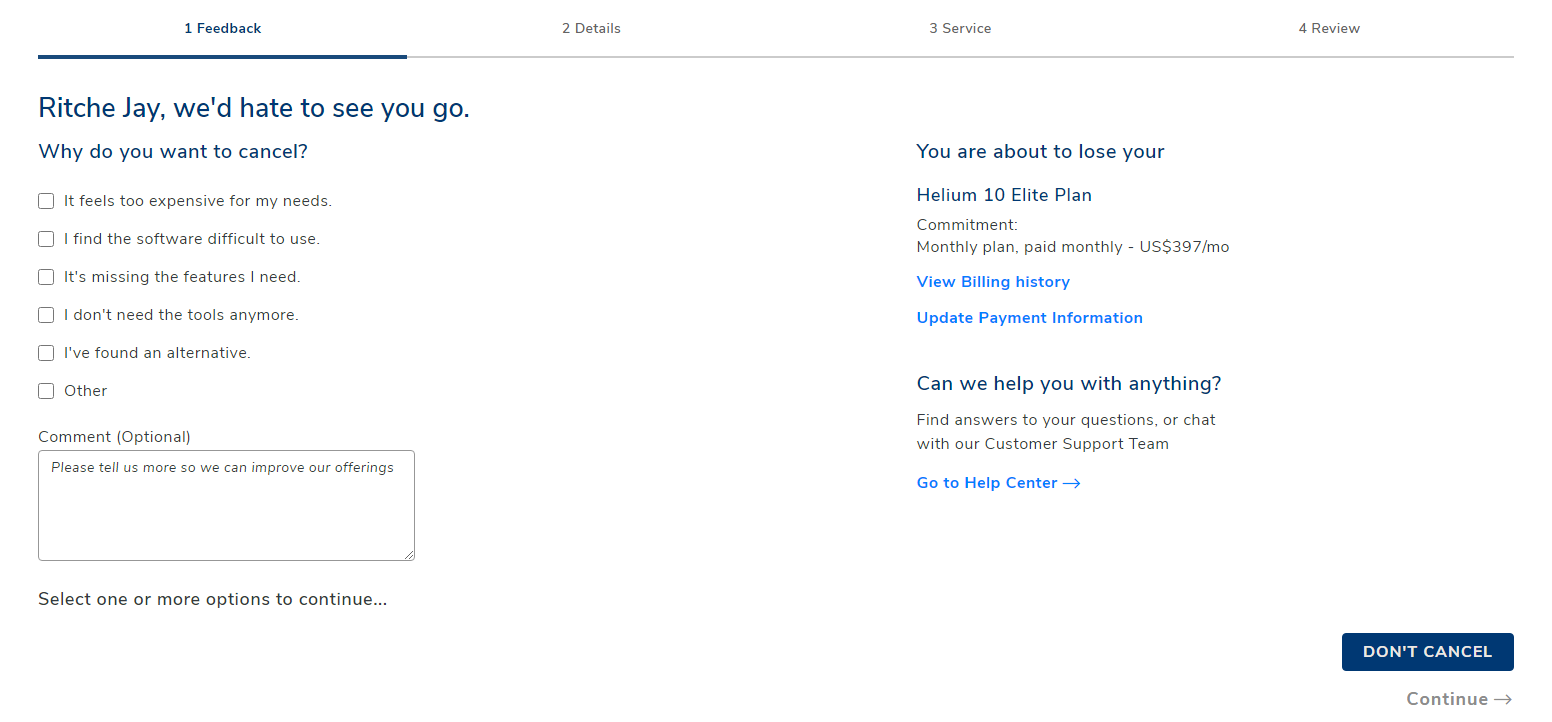Screen dimensions: 1552x722
Task: Check 'It feels too expensive for my needs'
Action: coord(46,201)
